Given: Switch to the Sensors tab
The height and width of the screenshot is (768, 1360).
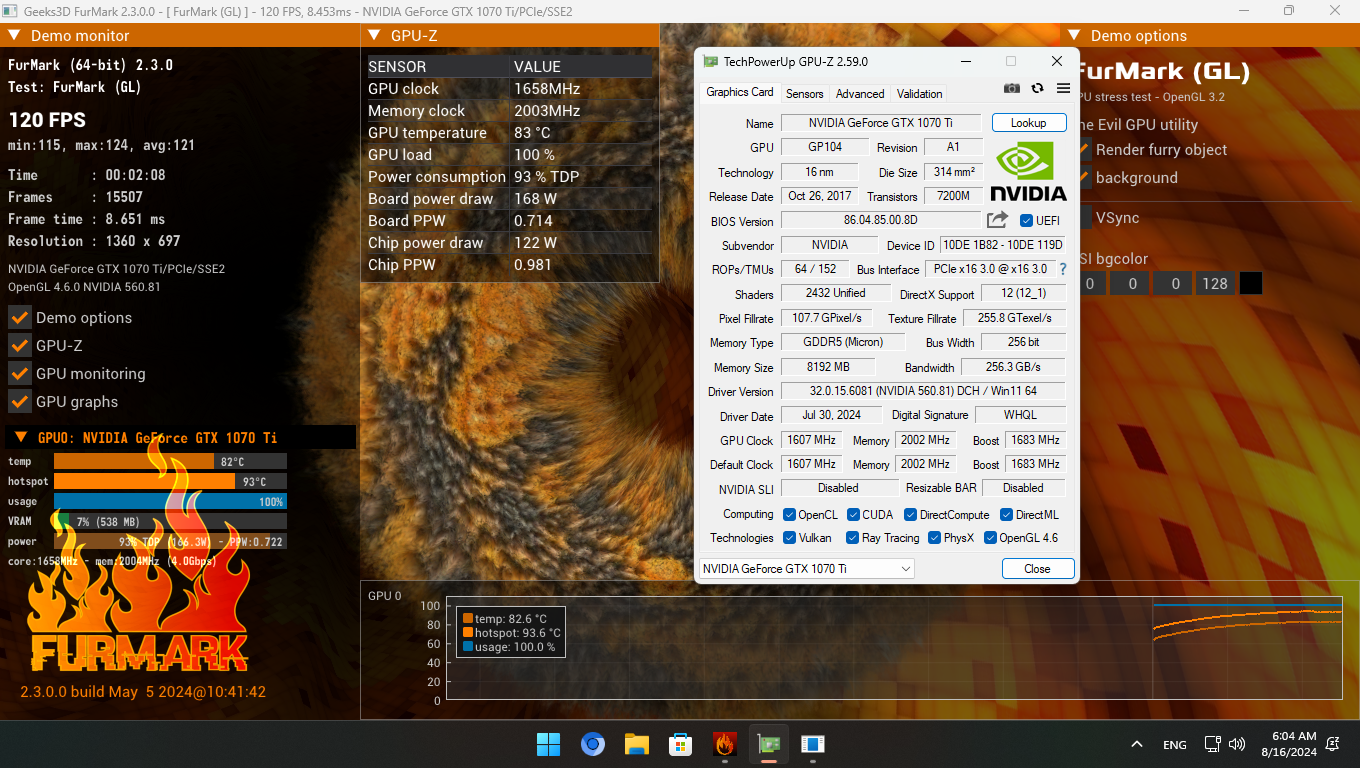Looking at the screenshot, I should [805, 94].
